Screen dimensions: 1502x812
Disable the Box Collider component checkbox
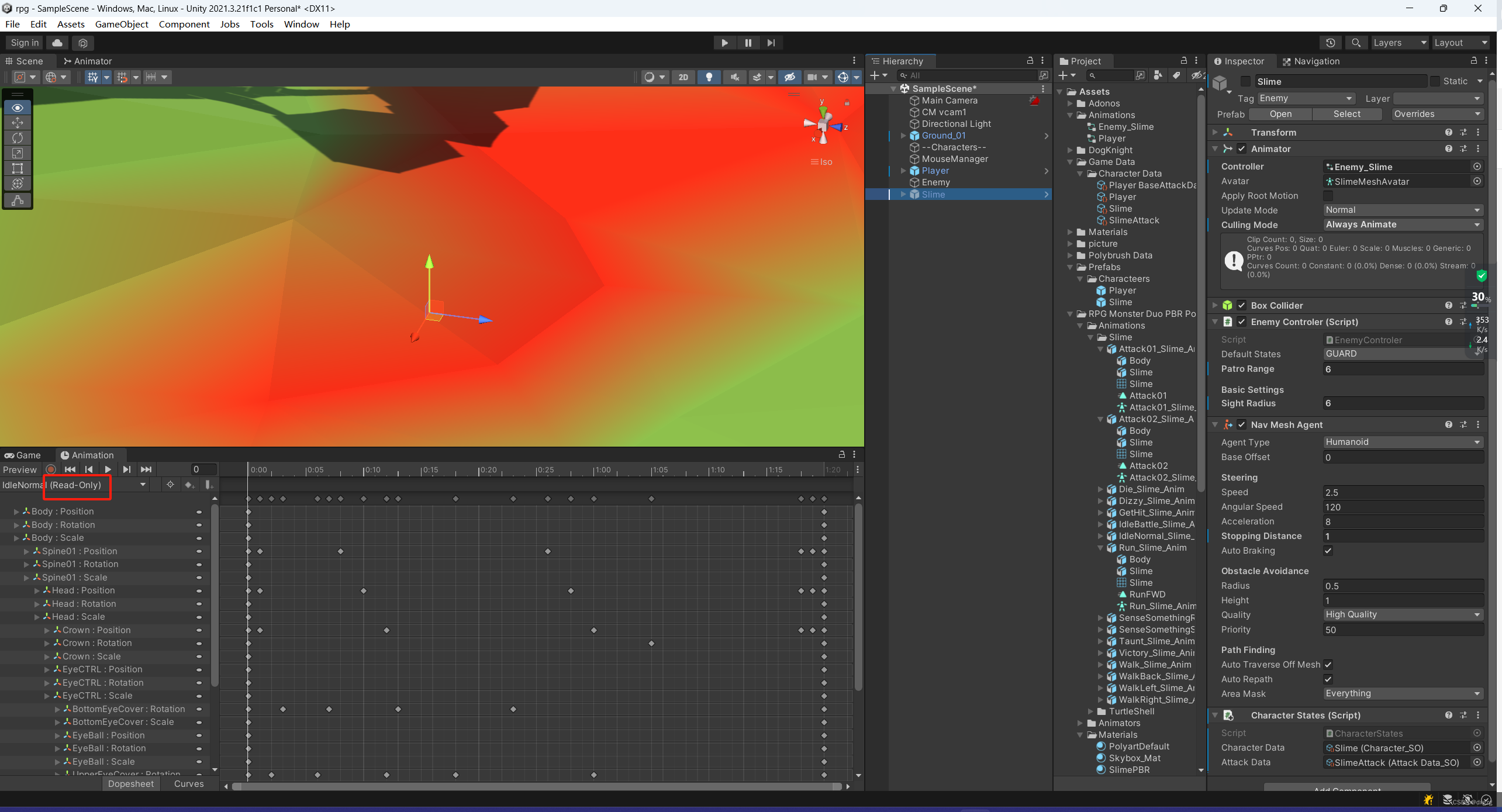[1241, 305]
